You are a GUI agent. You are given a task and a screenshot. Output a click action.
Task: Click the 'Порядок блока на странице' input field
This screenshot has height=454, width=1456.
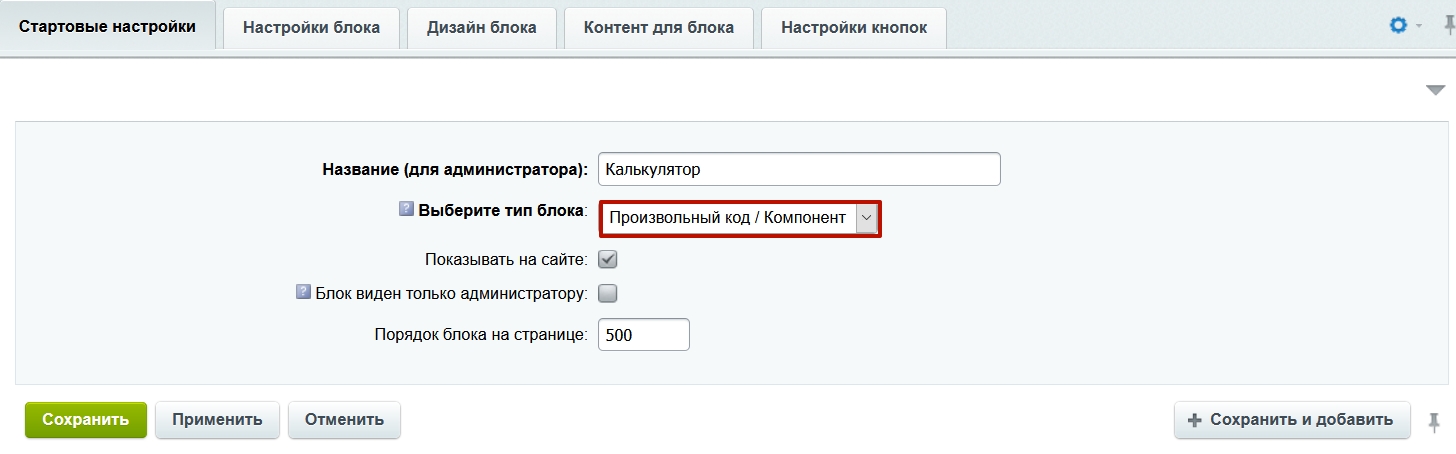pos(643,335)
